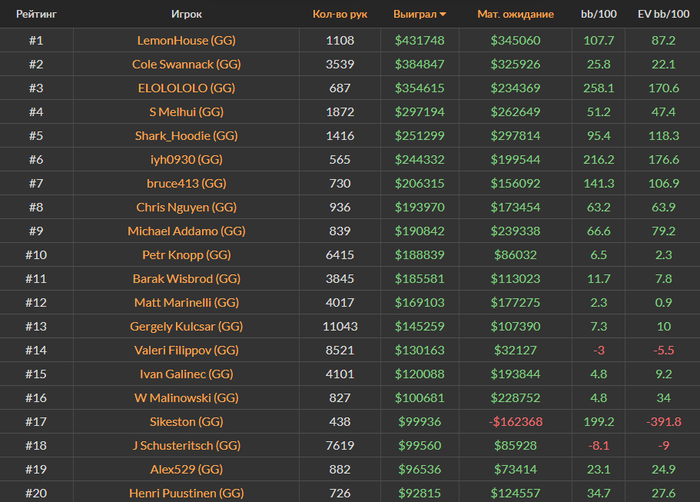Select Gergely Kulcsar (GG) player
This screenshot has height=502, width=700.
coord(186,326)
